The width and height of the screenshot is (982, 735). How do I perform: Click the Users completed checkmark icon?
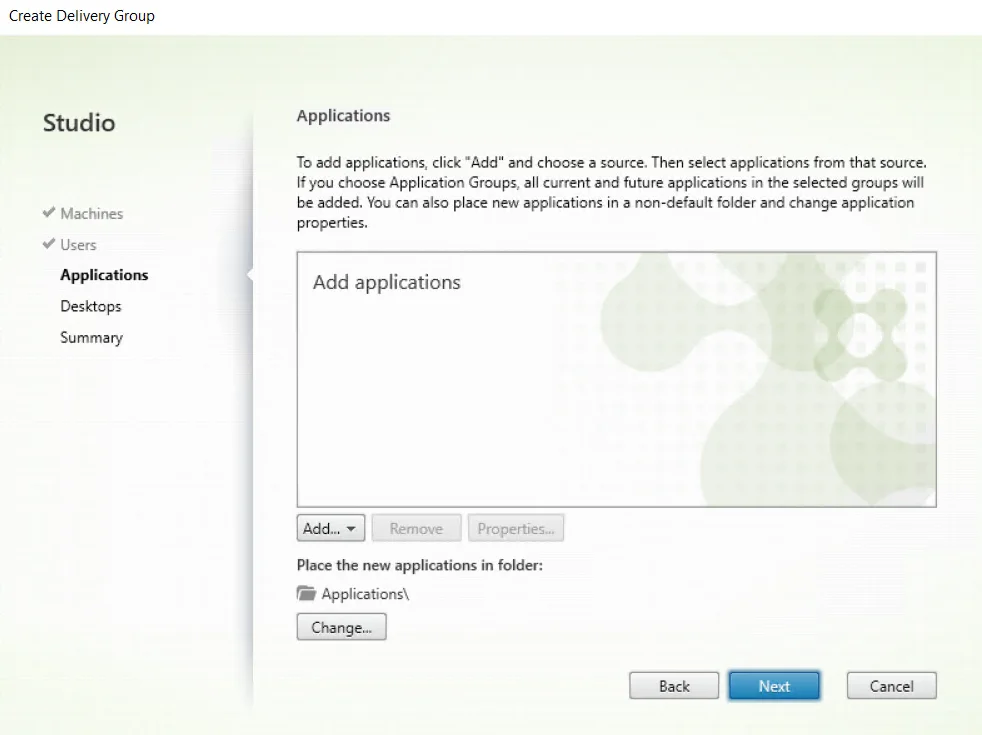click(x=49, y=244)
